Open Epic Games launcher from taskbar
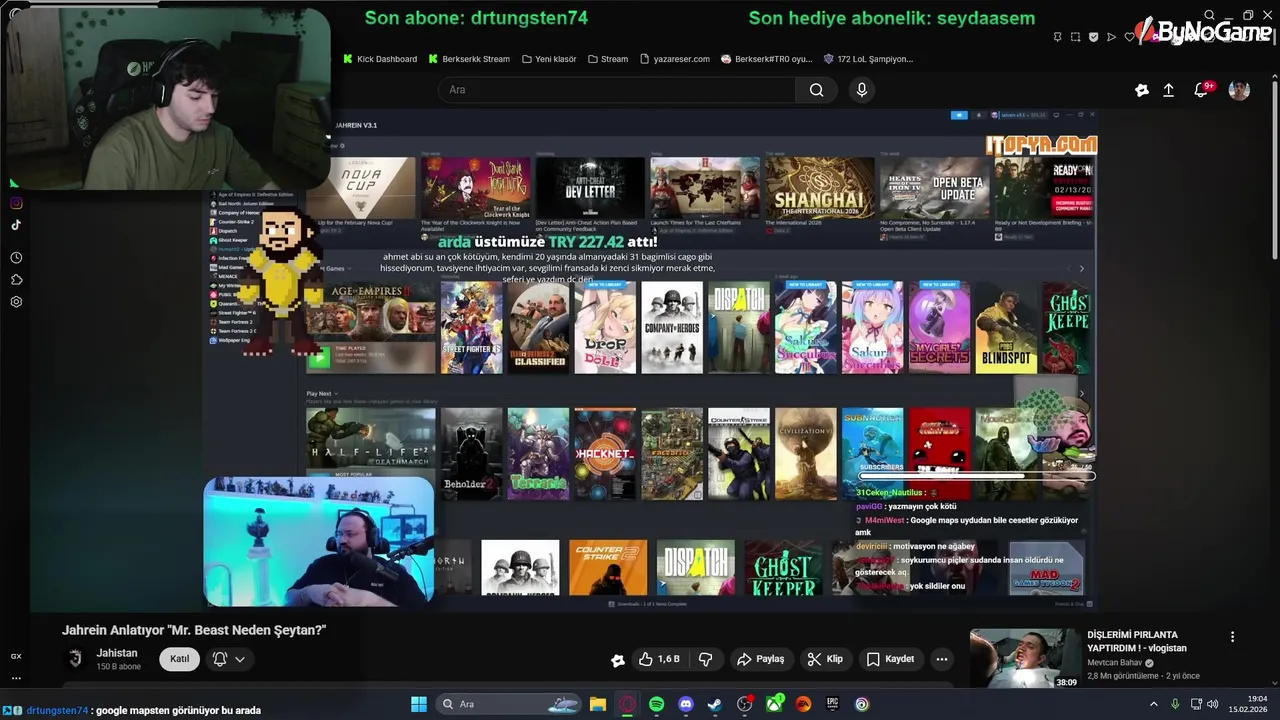 [832, 704]
